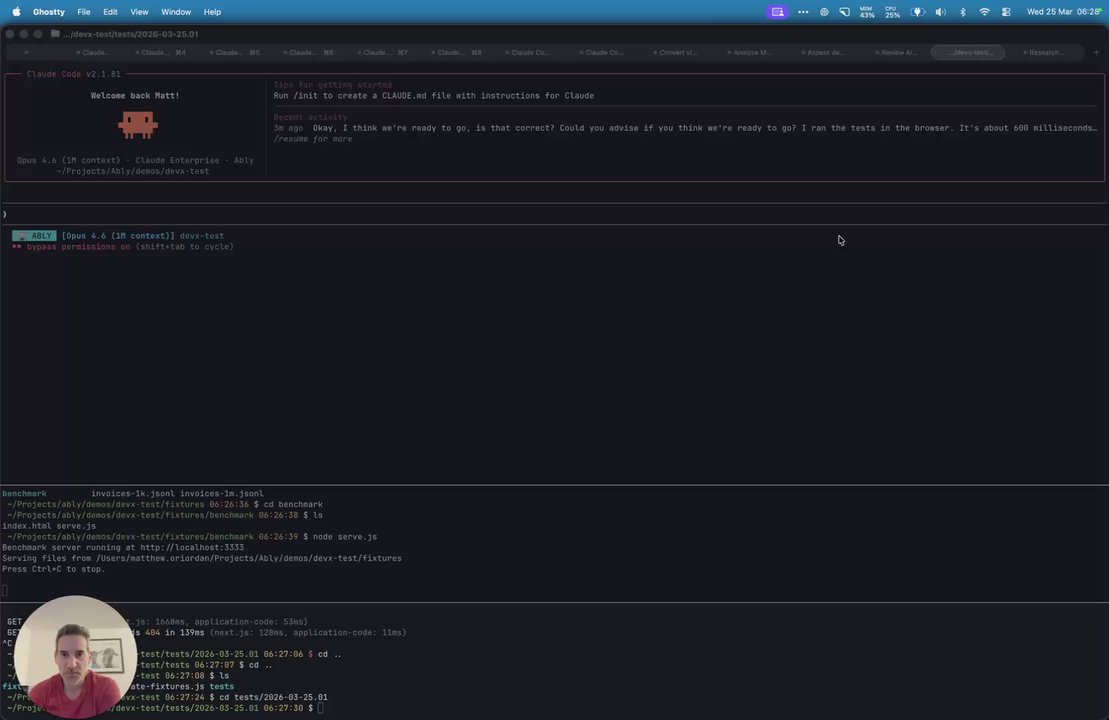Switch to the Analyze M... tab
The image size is (1109, 720).
click(751, 52)
